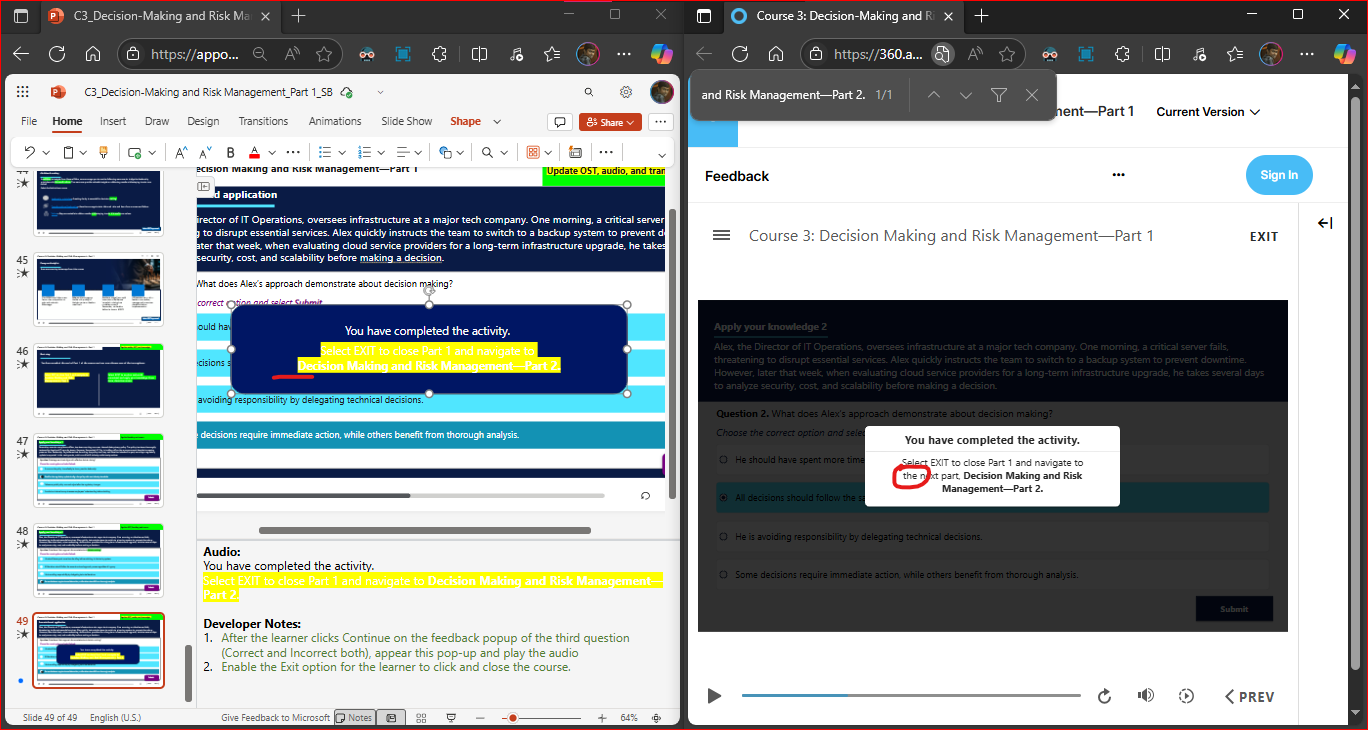Click Give Feedback to Microsoft
Image resolution: width=1368 pixels, height=730 pixels.
(275, 718)
